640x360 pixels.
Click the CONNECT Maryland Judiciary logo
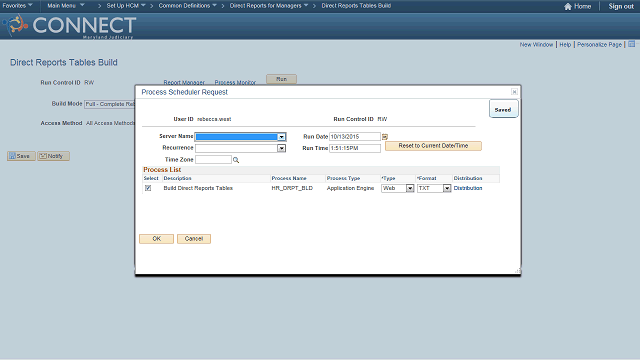pyautogui.click(x=69, y=26)
